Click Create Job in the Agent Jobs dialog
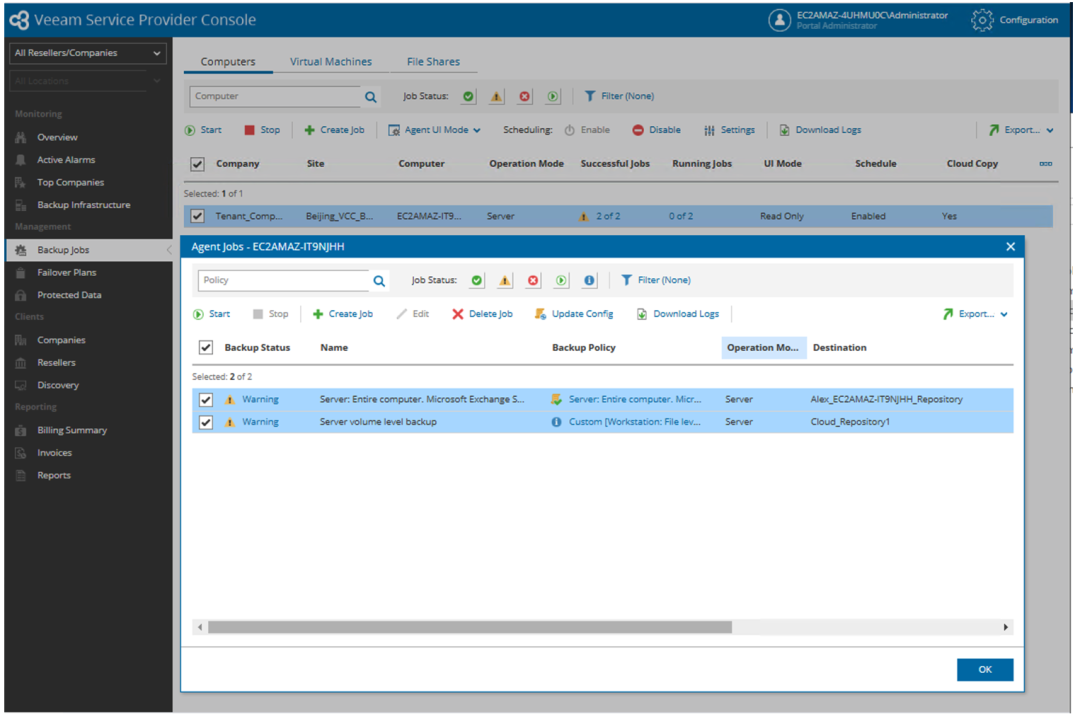The width and height of the screenshot is (1080, 719). [343, 314]
